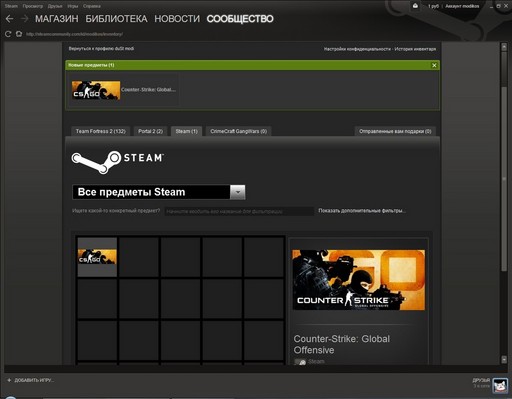
Task: Open the Друзья menu
Action: coord(55,6)
